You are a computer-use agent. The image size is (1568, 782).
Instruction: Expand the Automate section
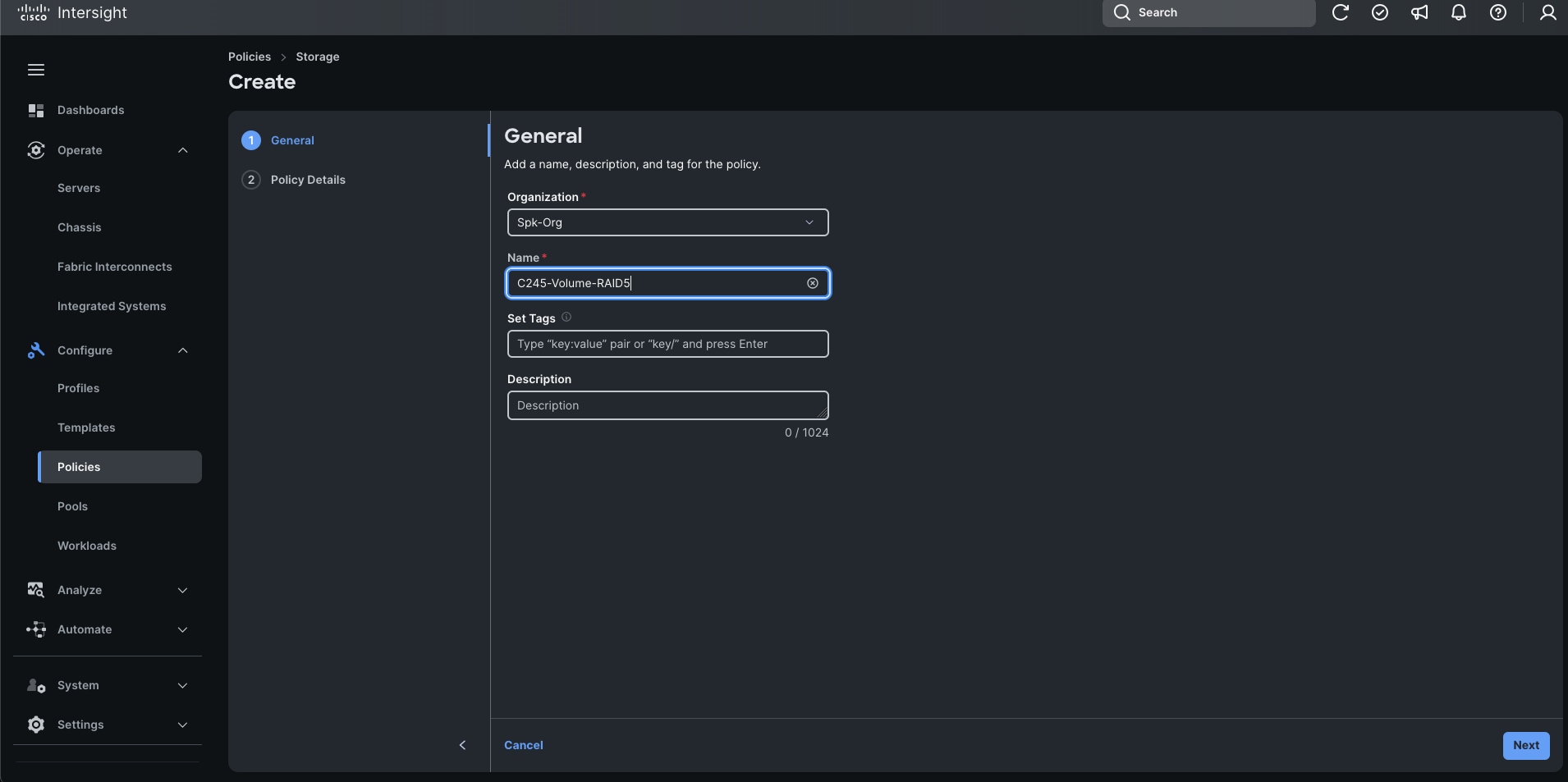(182, 629)
